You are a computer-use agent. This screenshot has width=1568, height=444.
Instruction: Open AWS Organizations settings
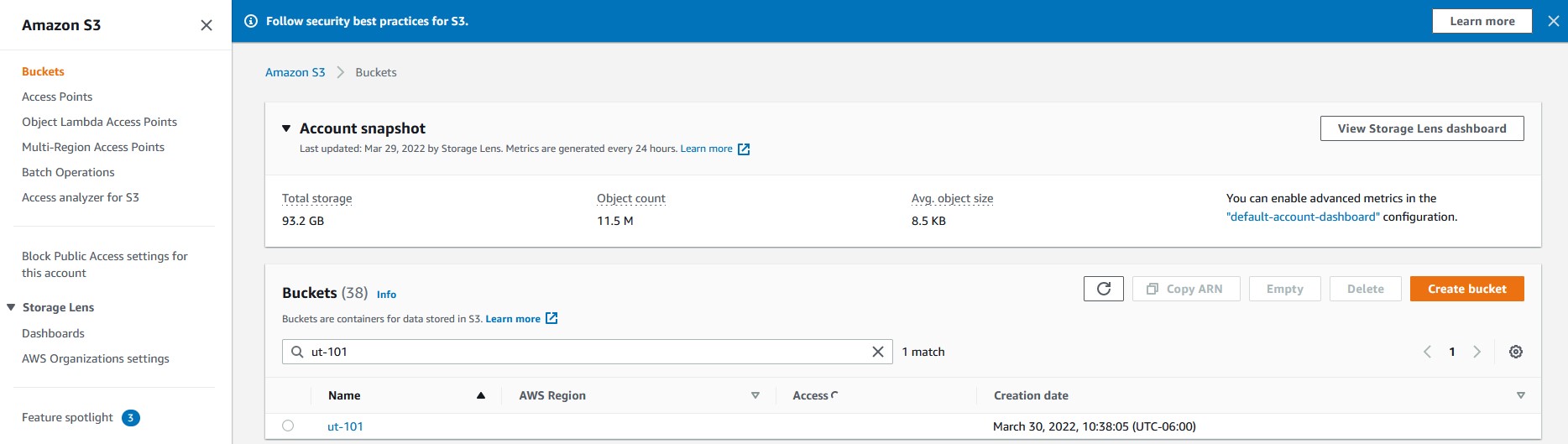pyautogui.click(x=96, y=358)
